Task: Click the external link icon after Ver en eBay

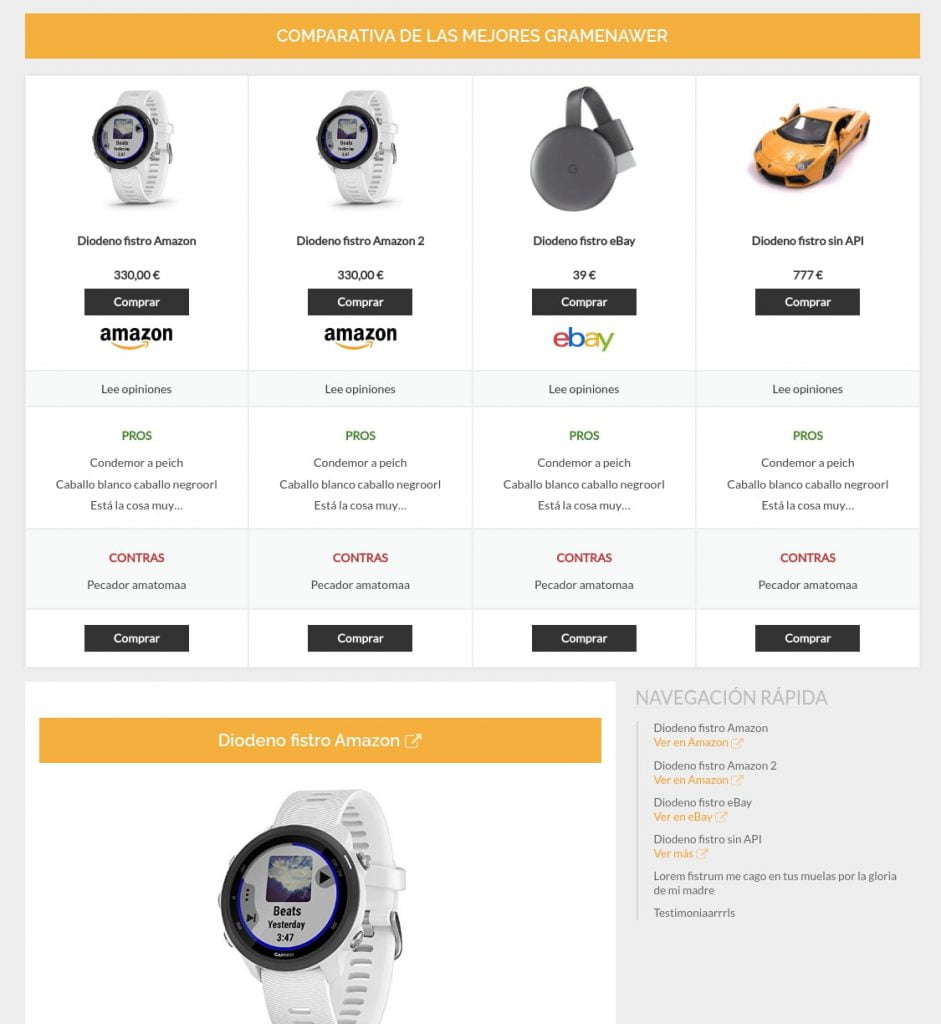Action: (721, 817)
